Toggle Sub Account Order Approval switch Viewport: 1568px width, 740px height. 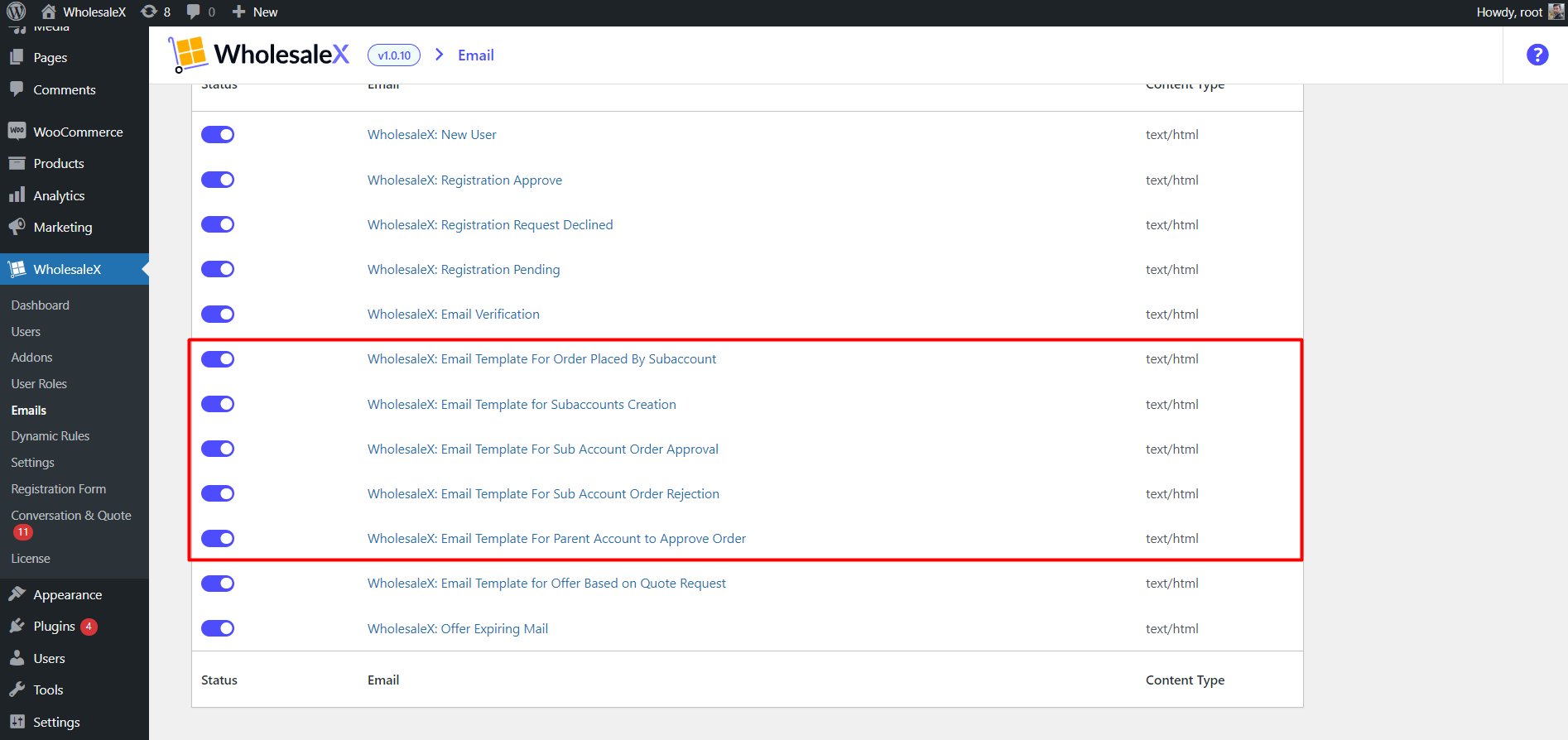218,449
